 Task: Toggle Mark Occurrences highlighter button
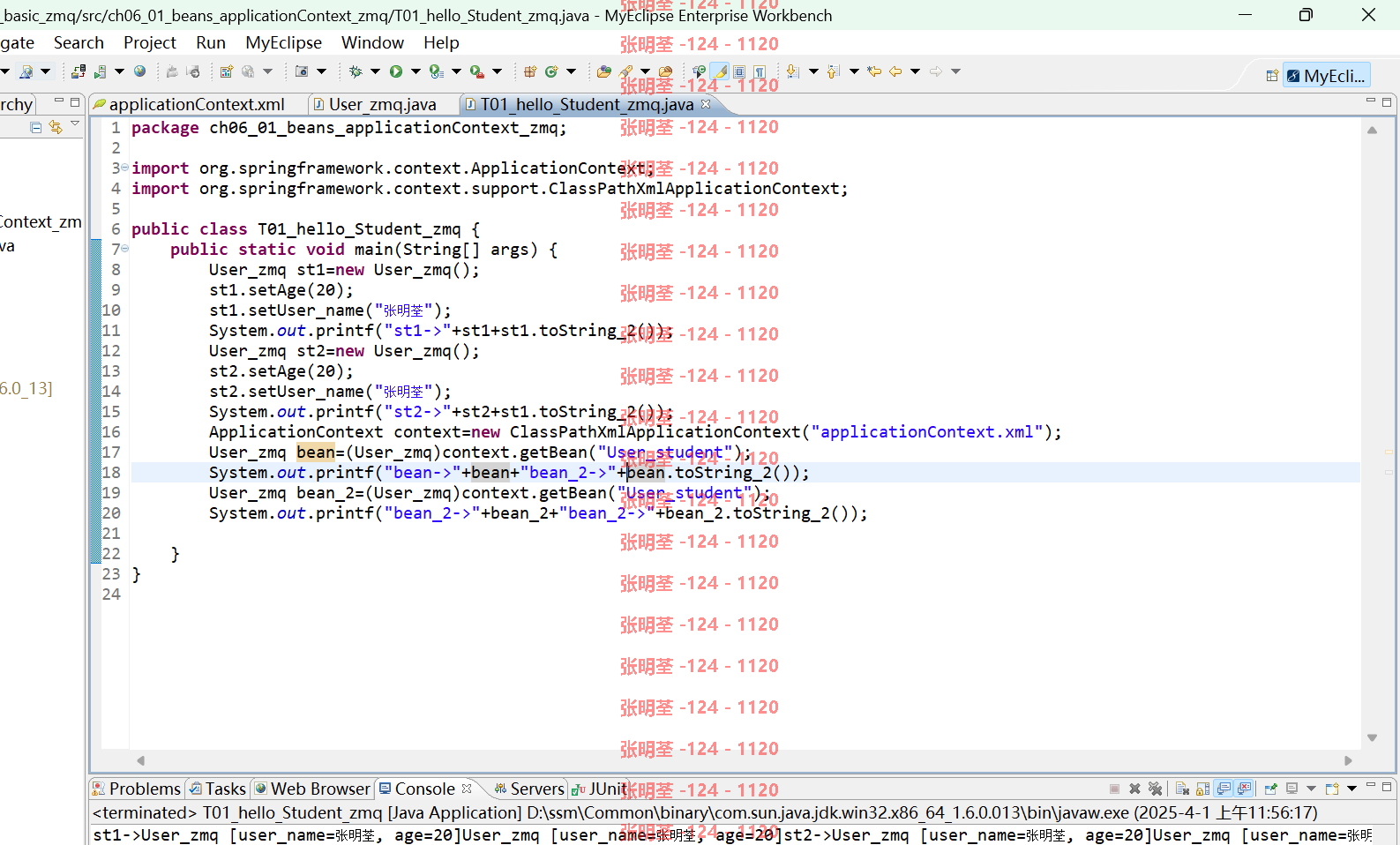click(719, 71)
